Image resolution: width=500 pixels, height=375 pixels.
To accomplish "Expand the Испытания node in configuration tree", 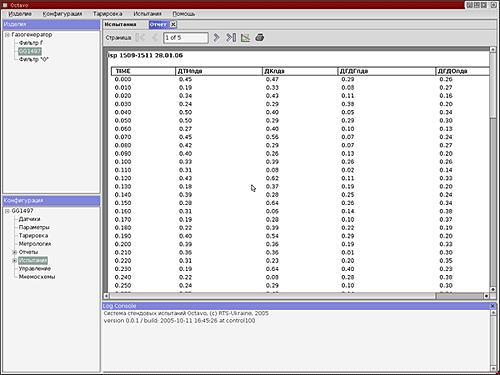I will click(14, 260).
